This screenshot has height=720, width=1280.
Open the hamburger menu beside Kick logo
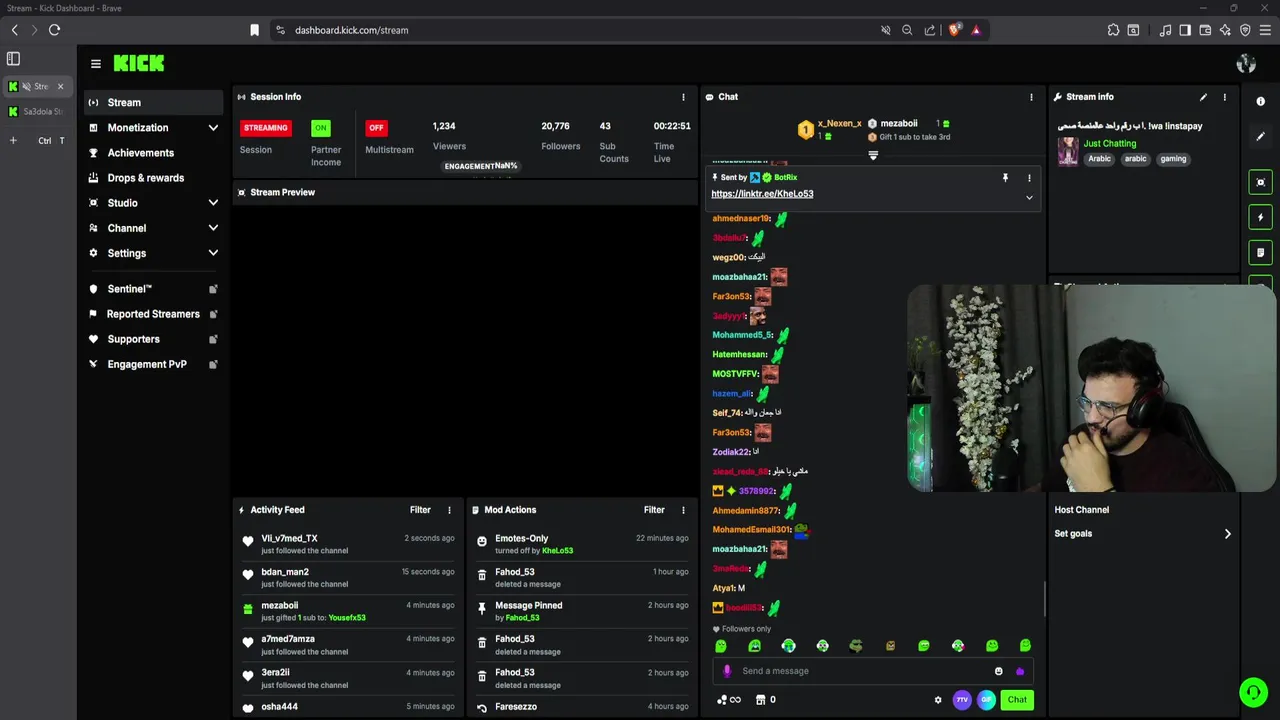click(96, 63)
